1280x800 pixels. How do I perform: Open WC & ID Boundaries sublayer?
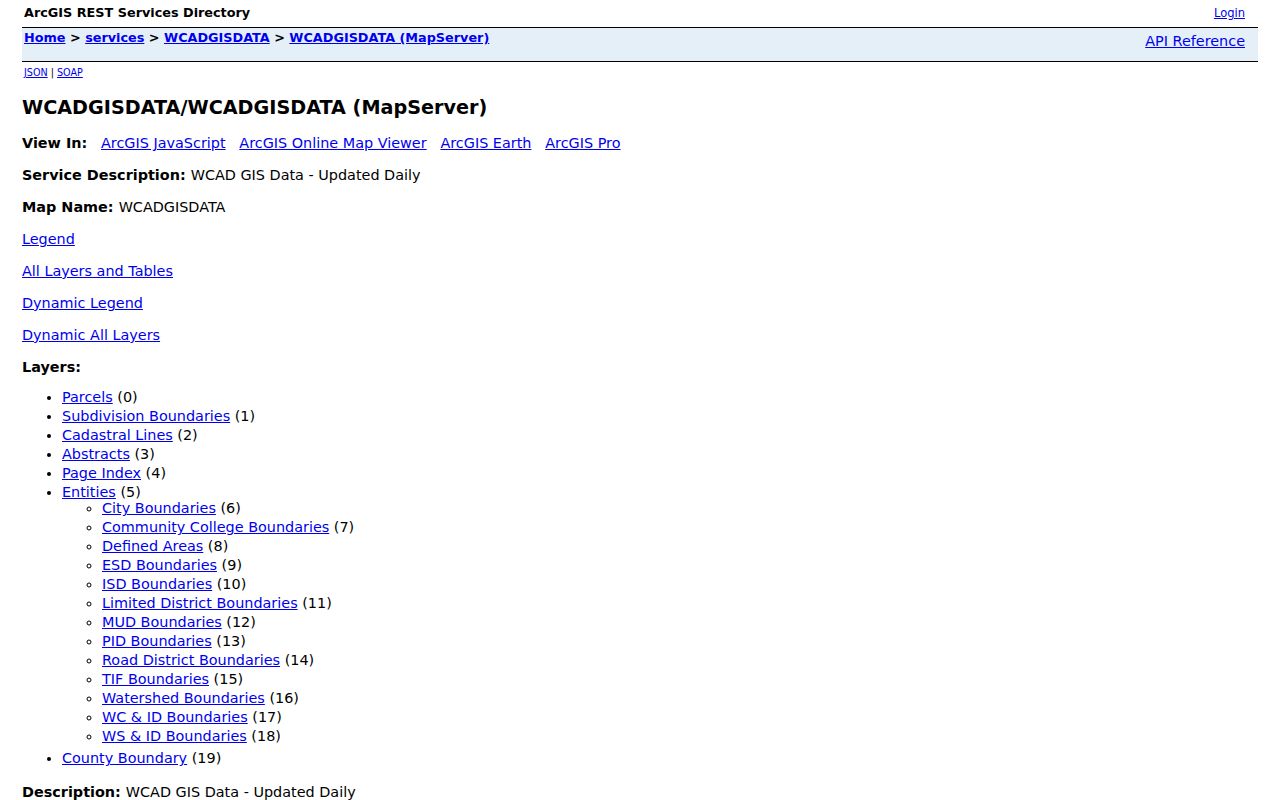coord(175,717)
